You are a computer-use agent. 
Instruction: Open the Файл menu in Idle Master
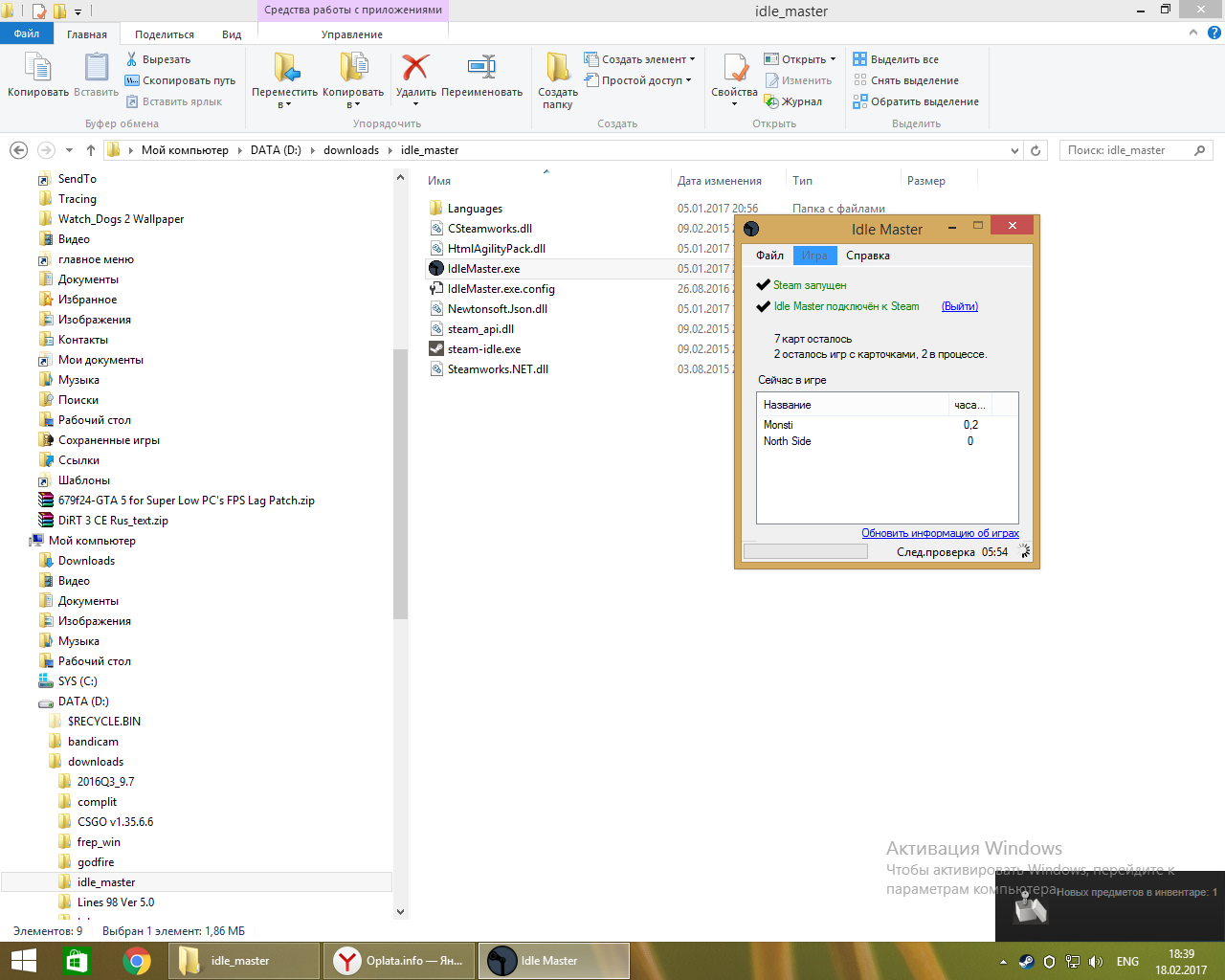[769, 256]
